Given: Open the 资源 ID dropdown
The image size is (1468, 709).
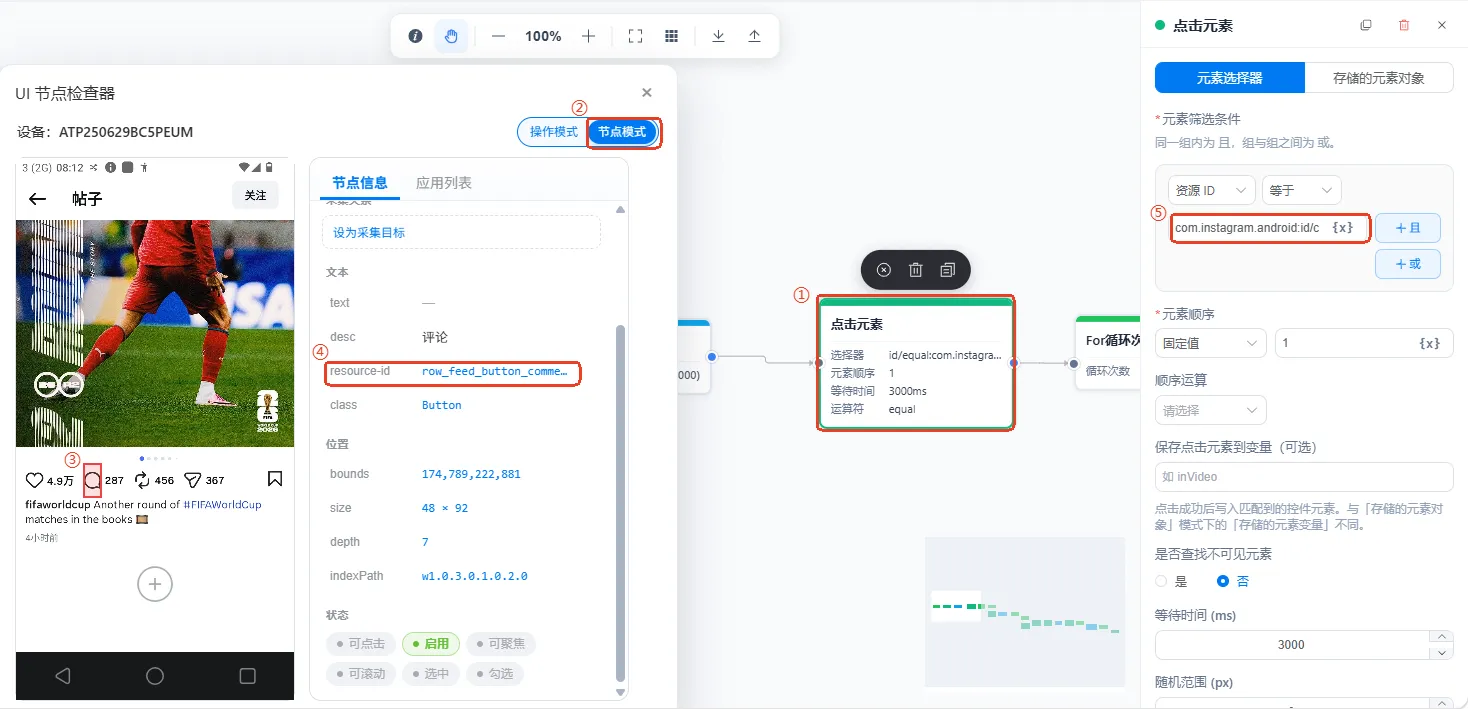Looking at the screenshot, I should [x=1211, y=190].
